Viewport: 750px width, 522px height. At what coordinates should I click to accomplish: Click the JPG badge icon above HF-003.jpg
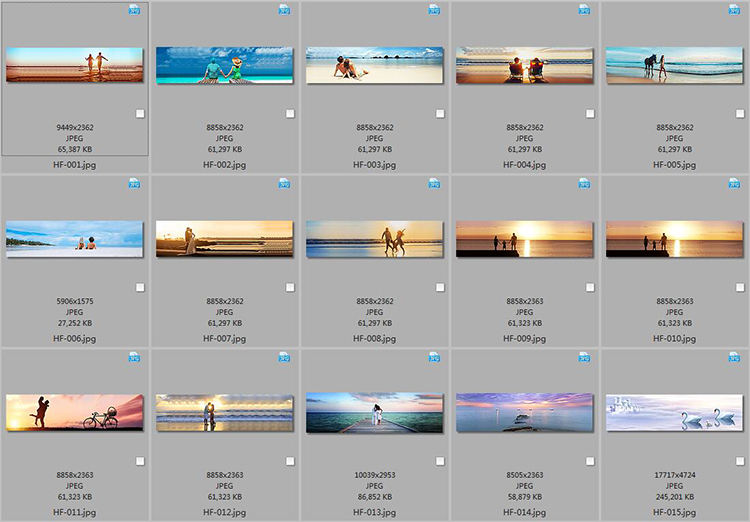[x=434, y=9]
